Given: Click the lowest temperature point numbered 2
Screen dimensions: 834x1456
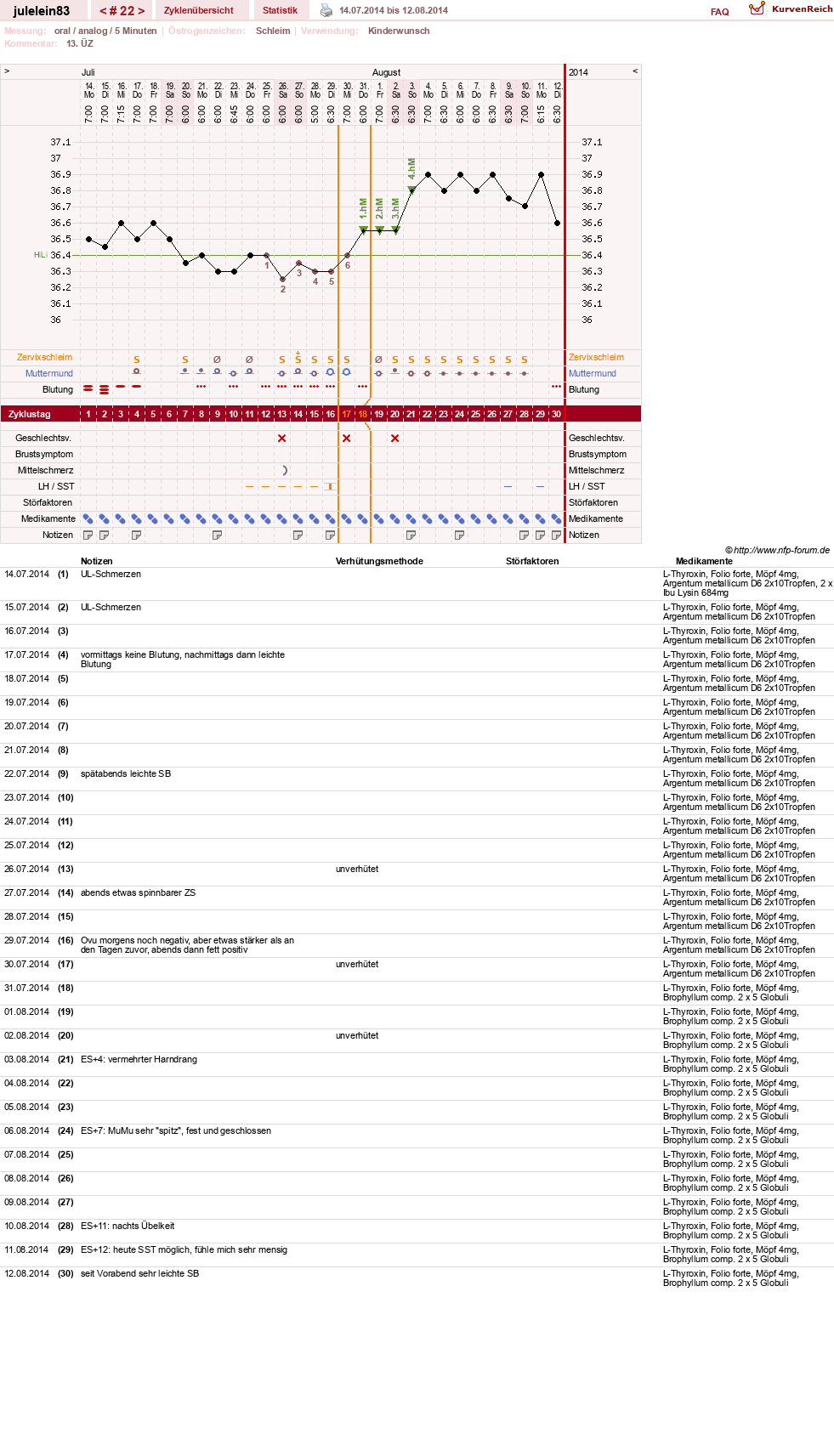Looking at the screenshot, I should click(x=282, y=279).
